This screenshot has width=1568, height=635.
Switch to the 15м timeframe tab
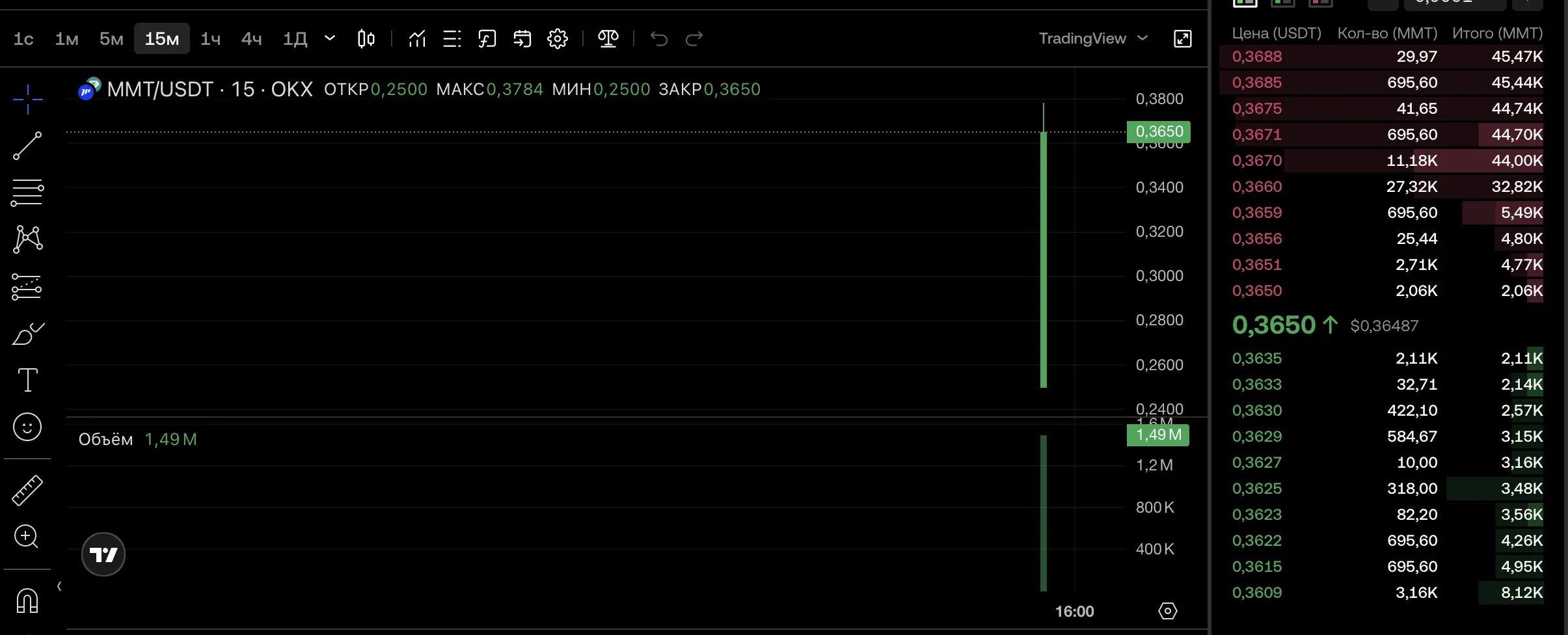pos(161,38)
